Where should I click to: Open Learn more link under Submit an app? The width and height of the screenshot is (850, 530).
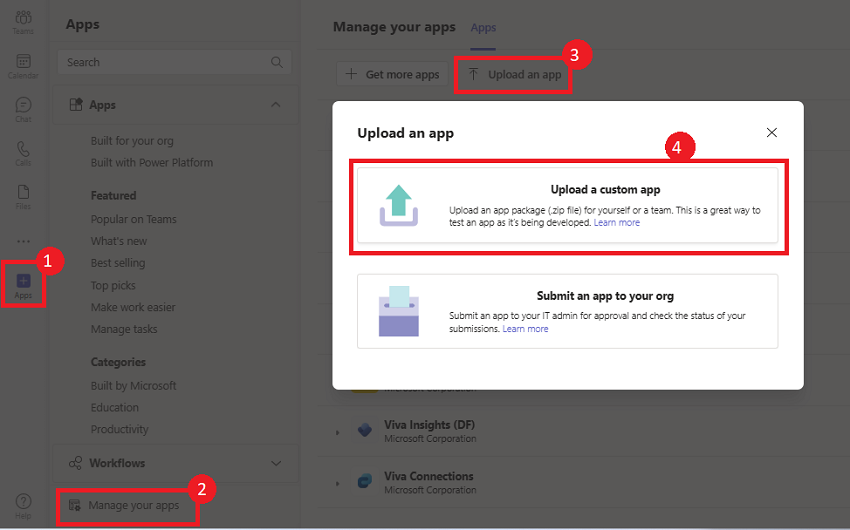coord(525,329)
